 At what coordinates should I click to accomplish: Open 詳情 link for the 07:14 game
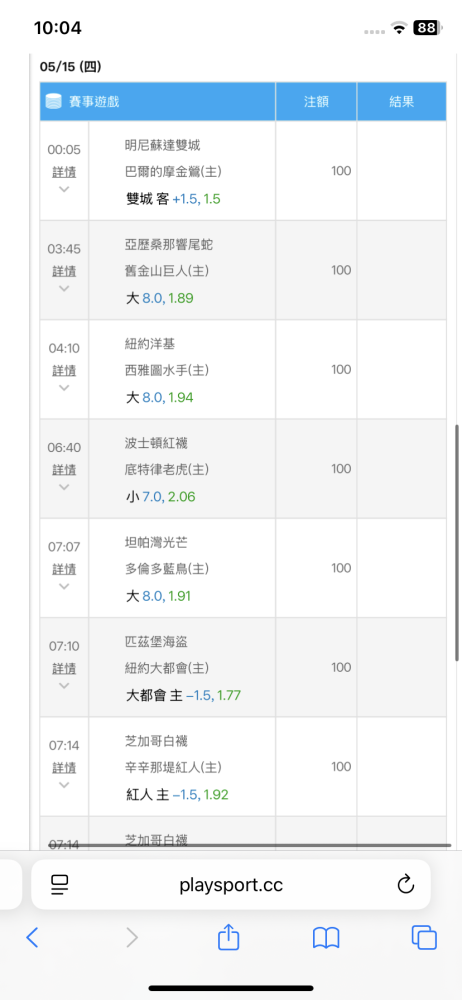click(x=64, y=767)
